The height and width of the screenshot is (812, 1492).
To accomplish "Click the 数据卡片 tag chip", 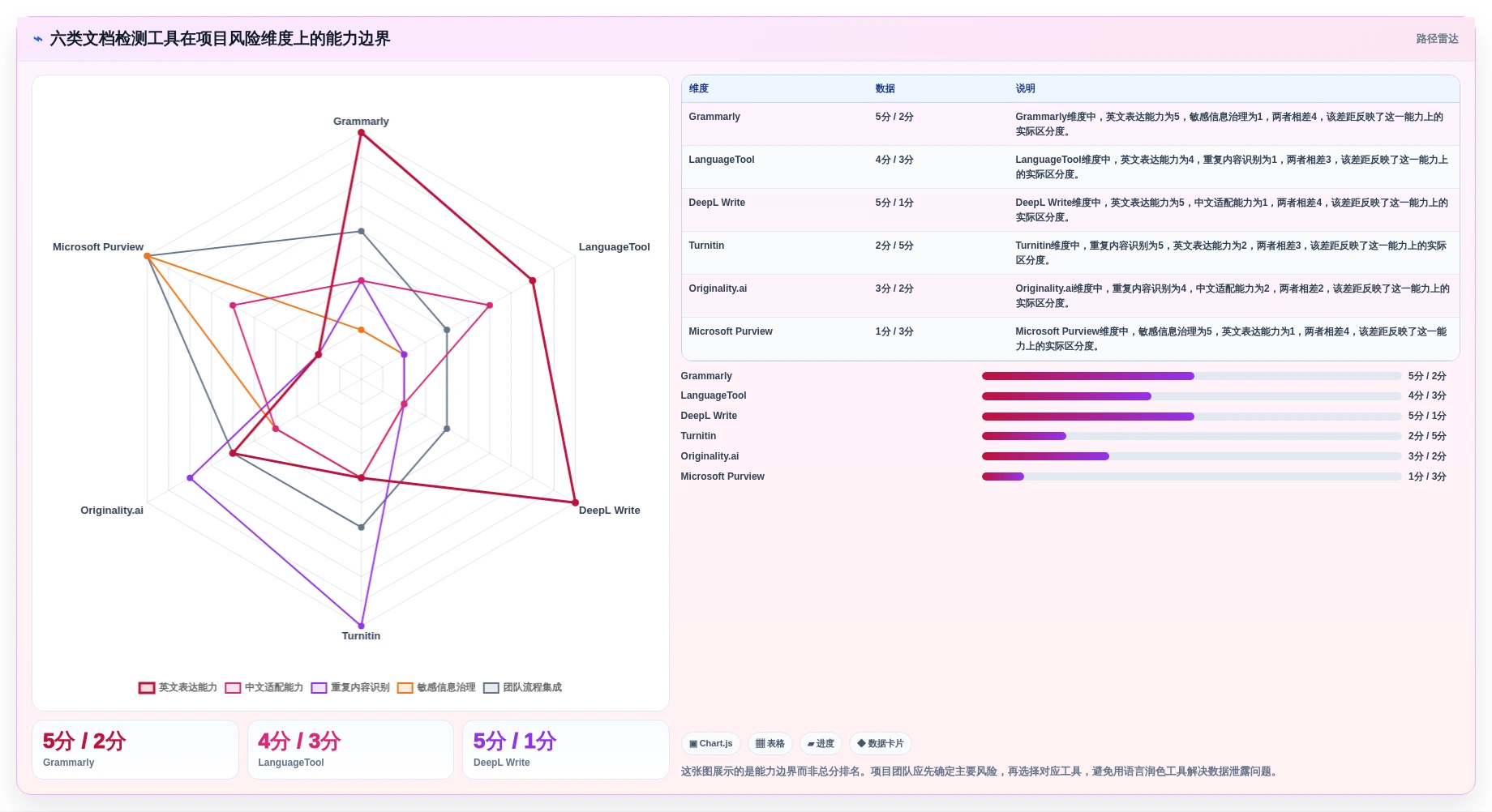I will coord(881,743).
